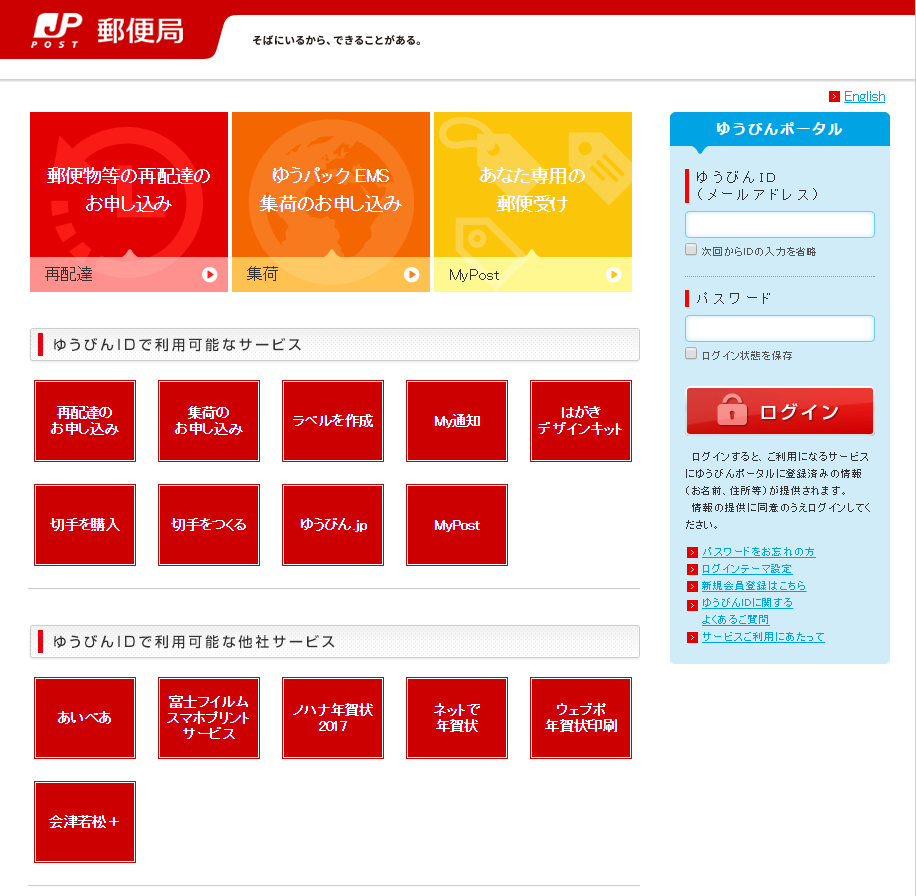Click the パスワード input field
This screenshot has width=916, height=896.
pos(779,328)
